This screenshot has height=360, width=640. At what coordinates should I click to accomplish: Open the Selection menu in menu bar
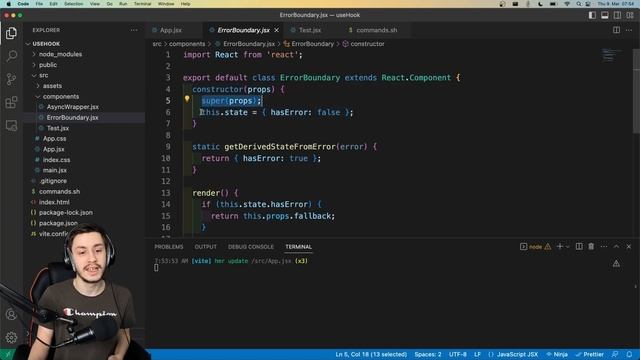[73, 4]
